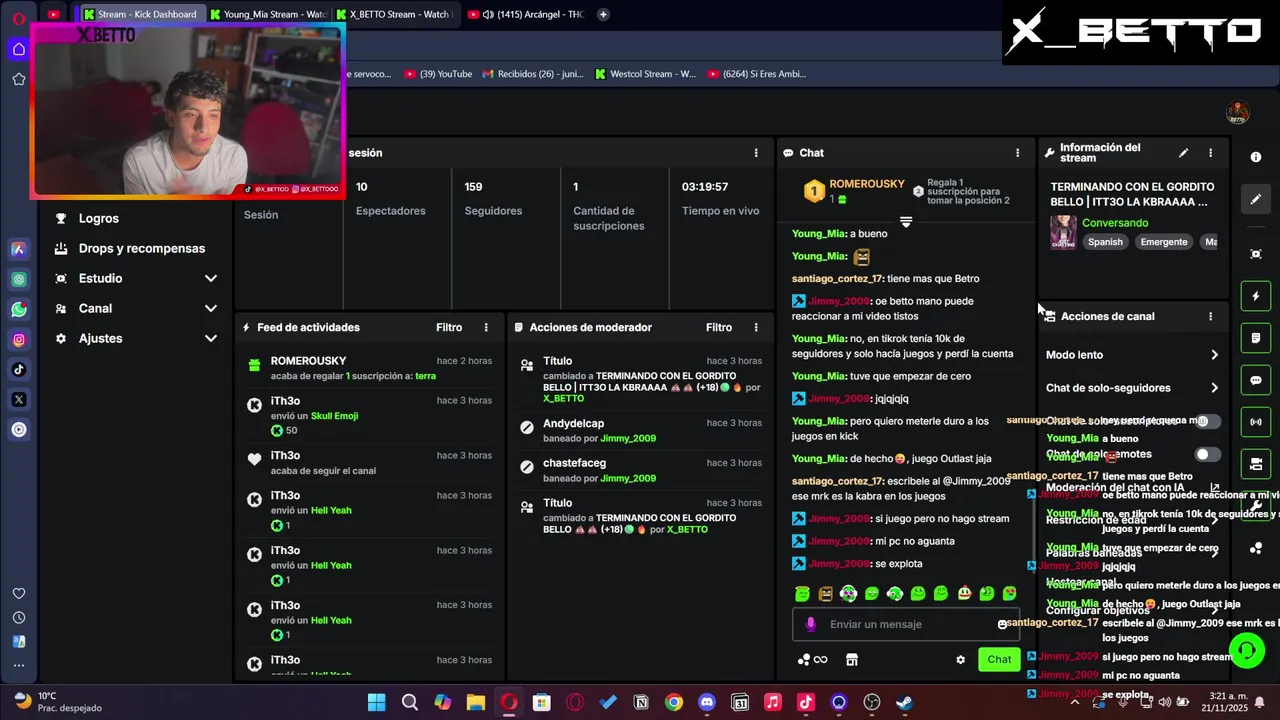Click the green Chat send button
Image resolution: width=1280 pixels, height=720 pixels.
[999, 660]
